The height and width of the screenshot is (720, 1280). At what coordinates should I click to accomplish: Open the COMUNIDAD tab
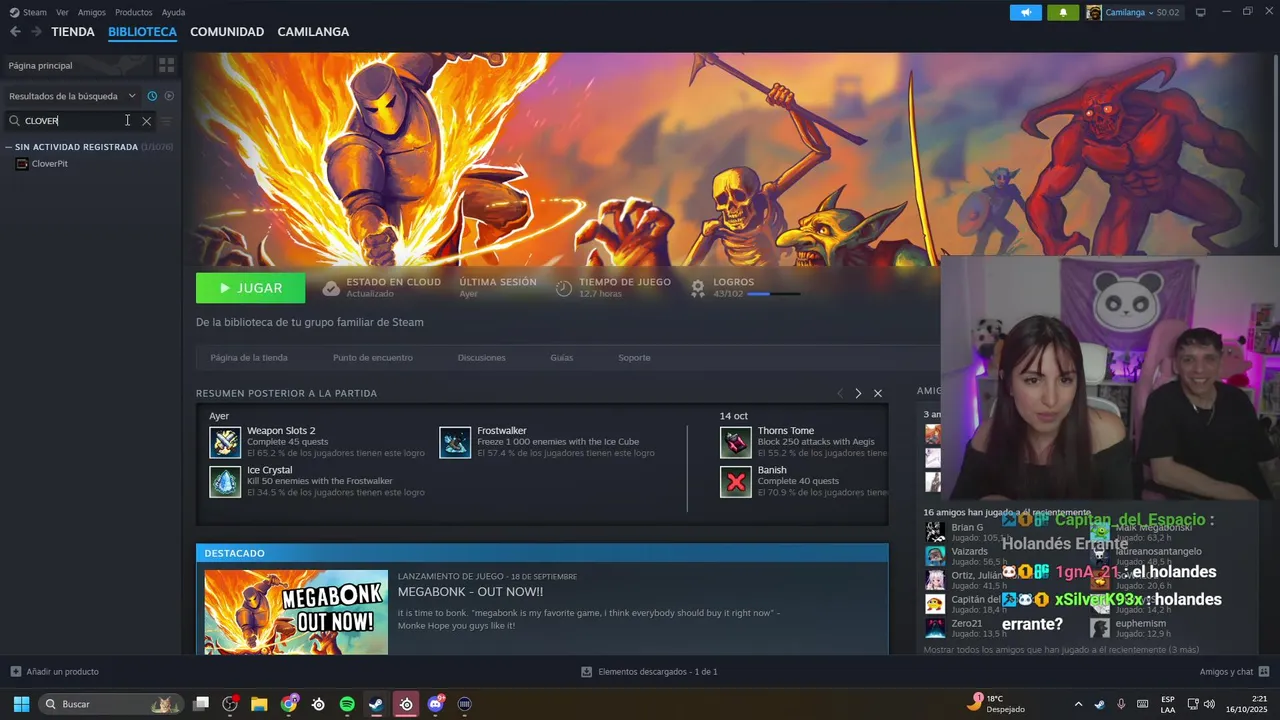[227, 32]
